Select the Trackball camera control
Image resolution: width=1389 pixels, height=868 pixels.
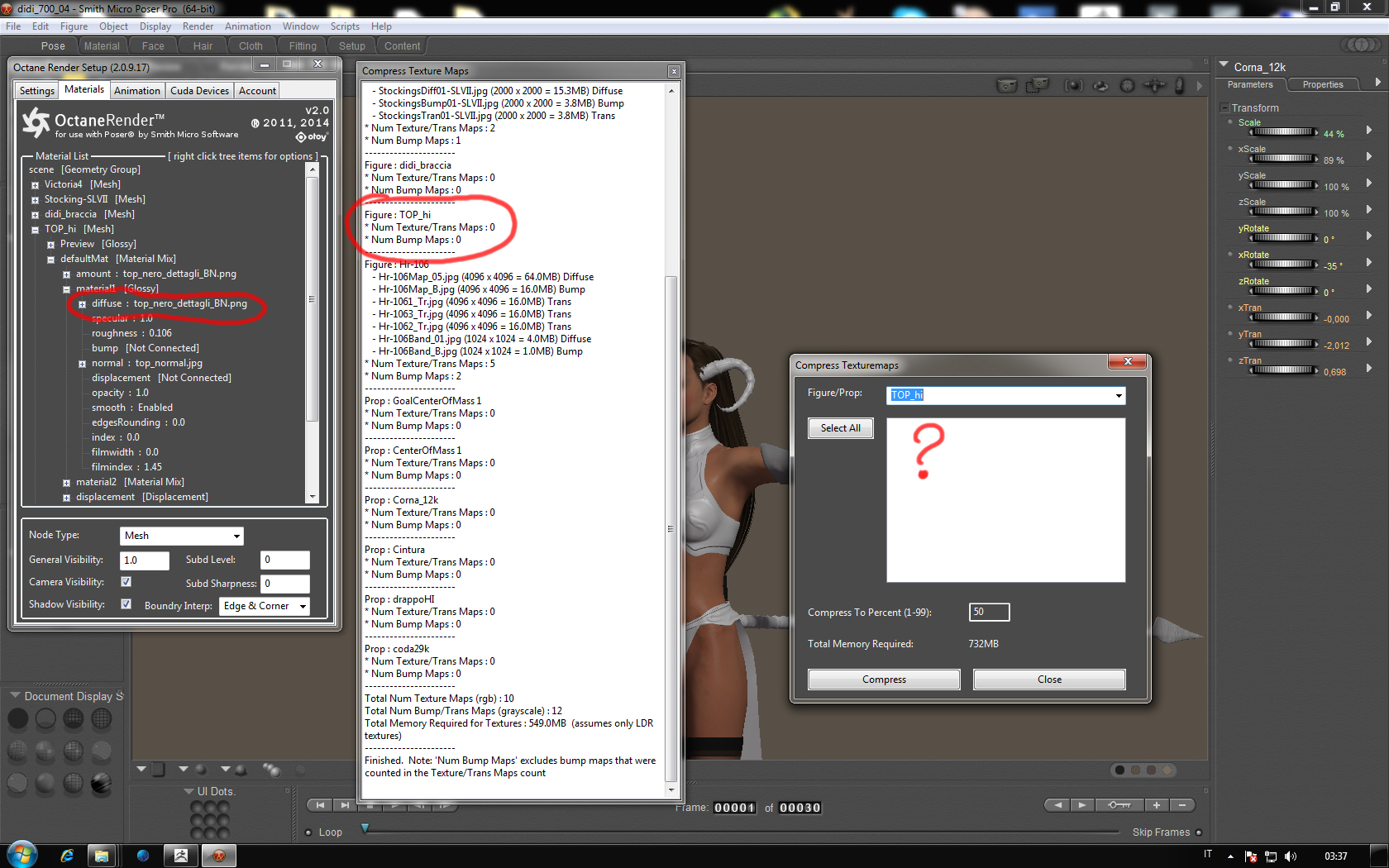(1127, 85)
